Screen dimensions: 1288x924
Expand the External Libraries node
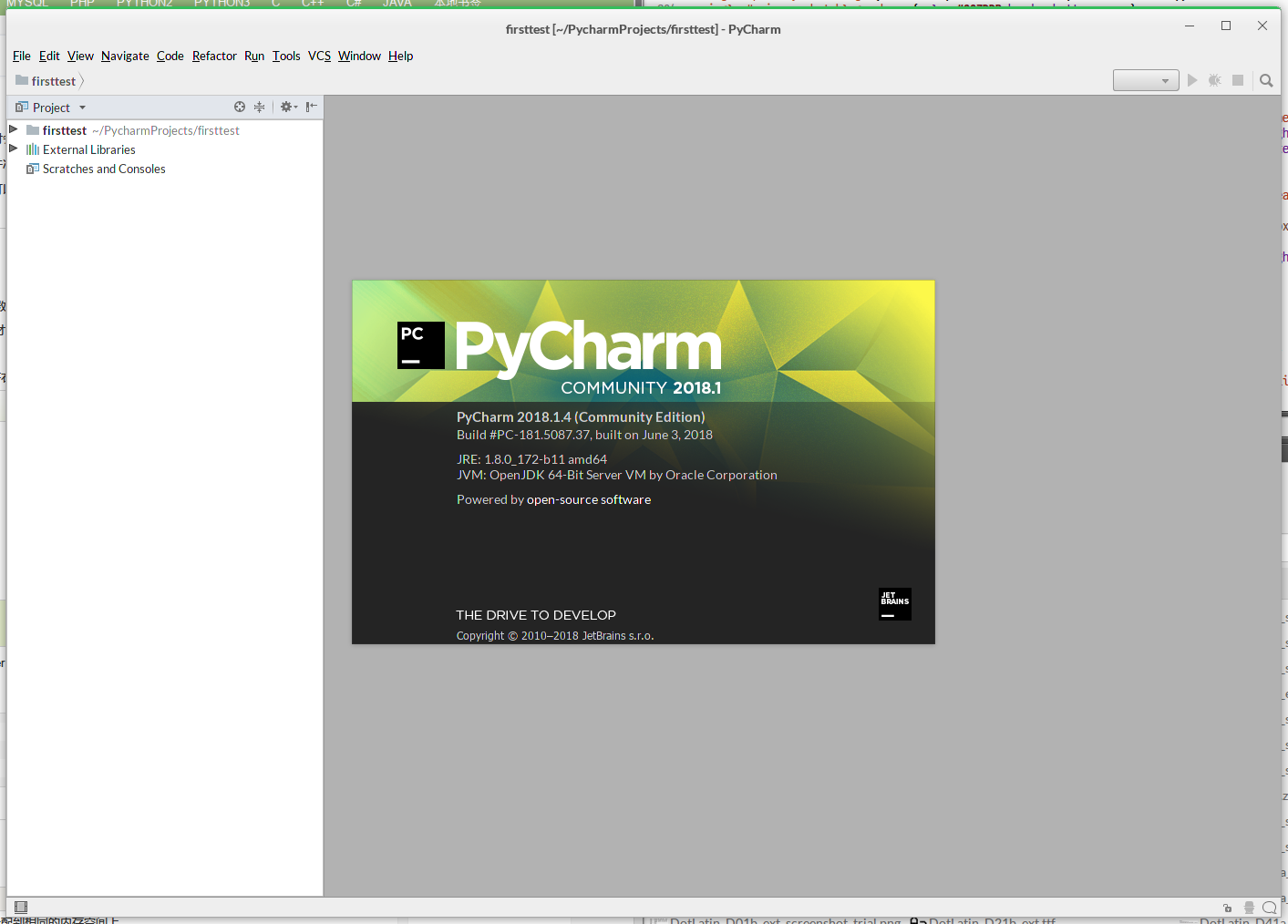pyautogui.click(x=14, y=149)
